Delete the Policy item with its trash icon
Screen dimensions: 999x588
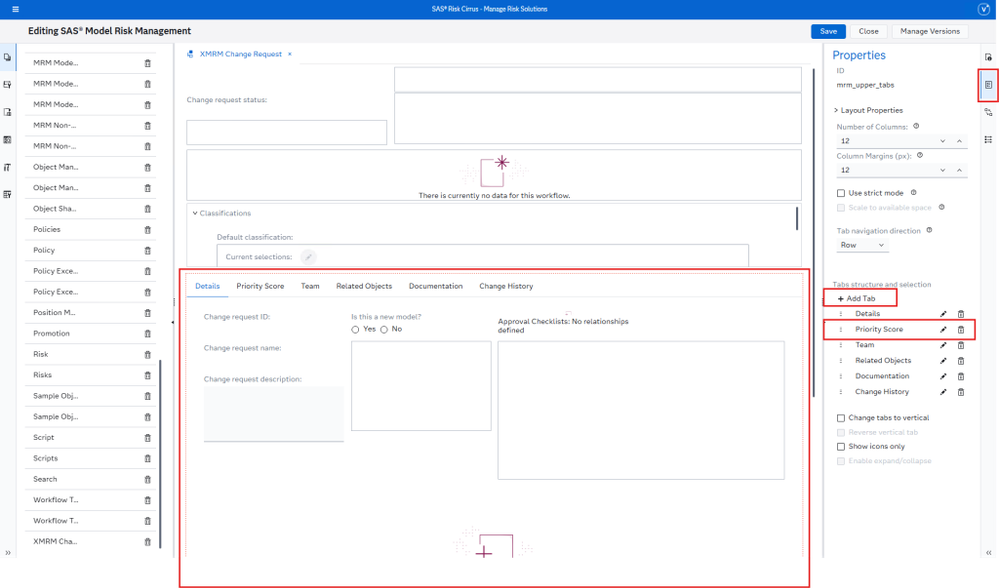tap(147, 250)
